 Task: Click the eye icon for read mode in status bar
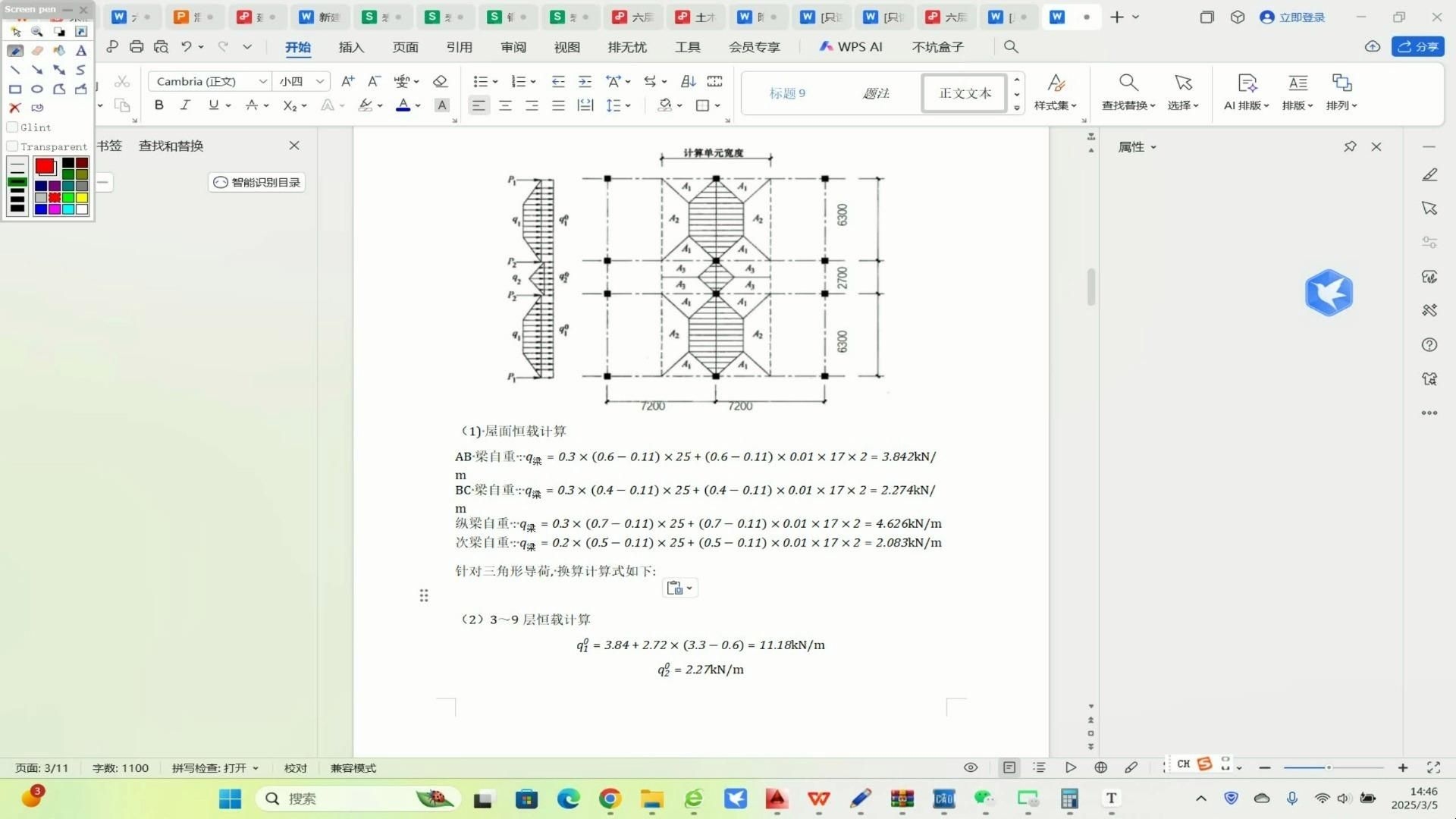970,767
